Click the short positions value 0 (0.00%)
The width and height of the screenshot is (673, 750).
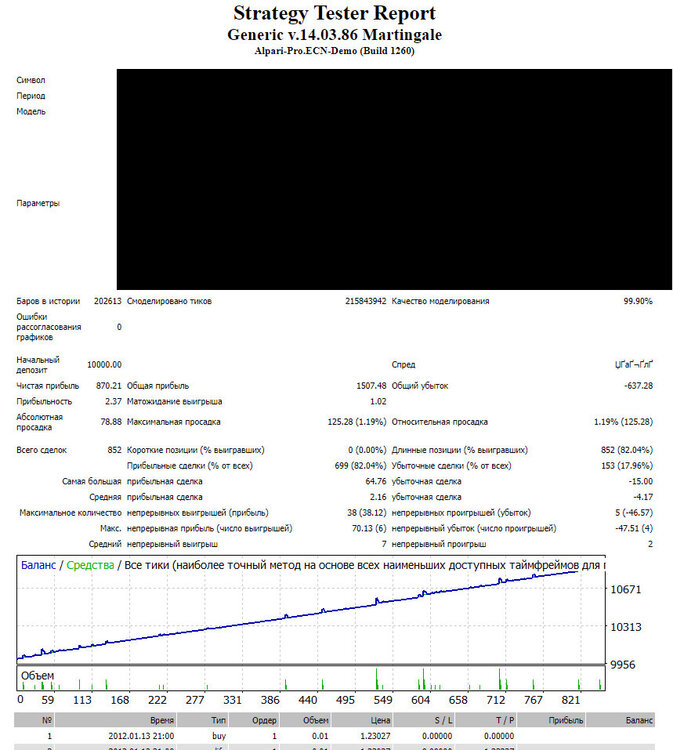(x=367, y=450)
